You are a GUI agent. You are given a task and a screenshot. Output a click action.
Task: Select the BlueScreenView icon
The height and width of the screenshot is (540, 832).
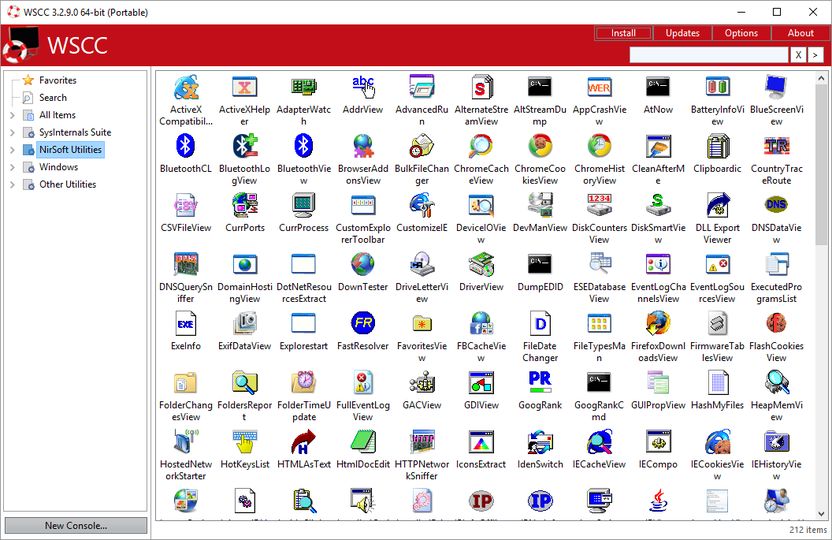pyautogui.click(x=776, y=87)
